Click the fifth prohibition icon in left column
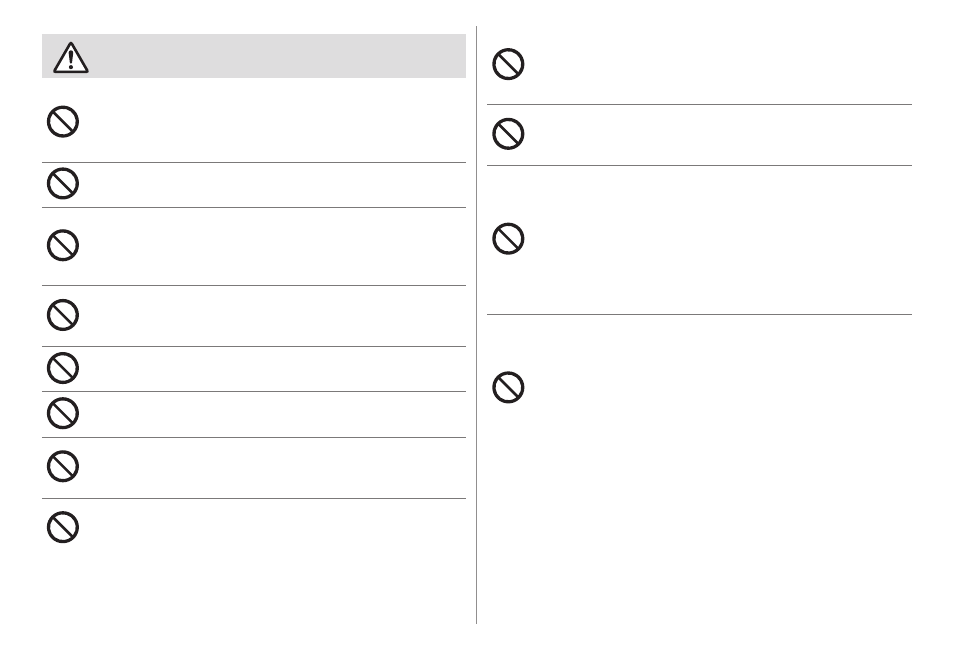954x671 pixels. [x=63, y=368]
